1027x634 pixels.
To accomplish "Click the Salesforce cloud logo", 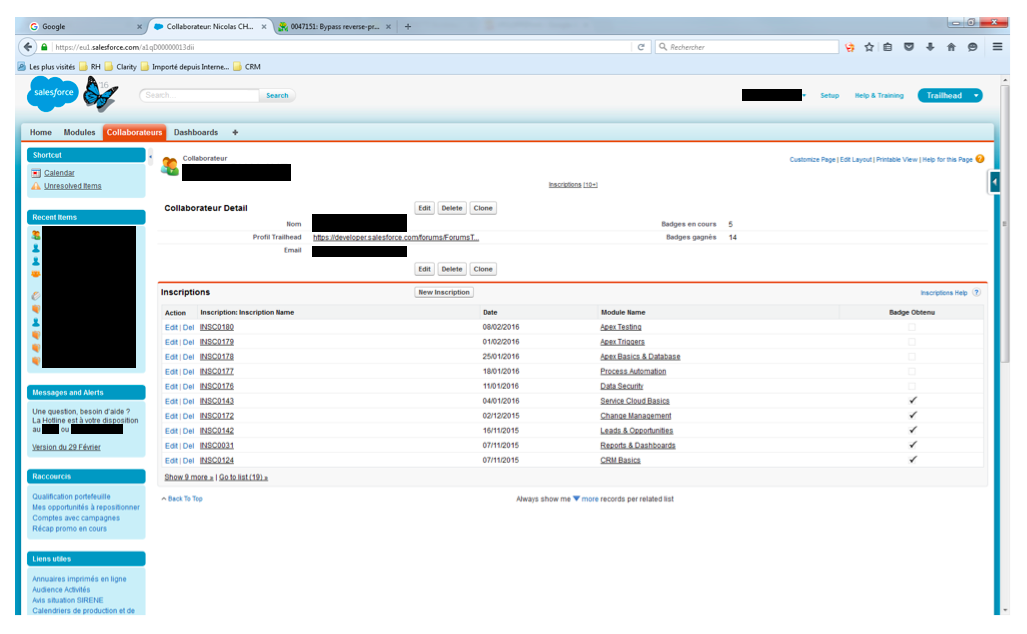I will [54, 93].
